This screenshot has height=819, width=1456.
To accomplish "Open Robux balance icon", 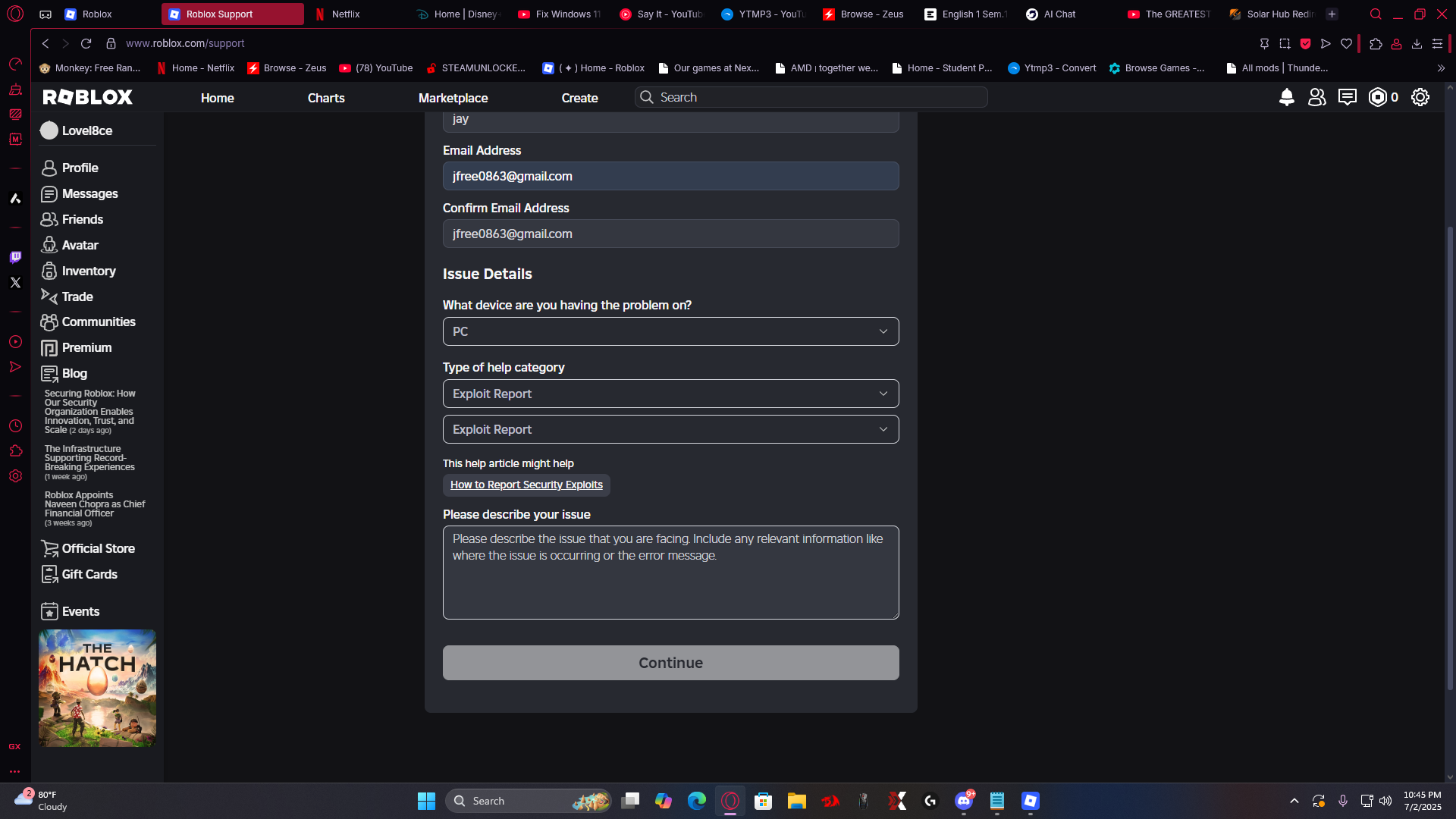I will [x=1378, y=97].
